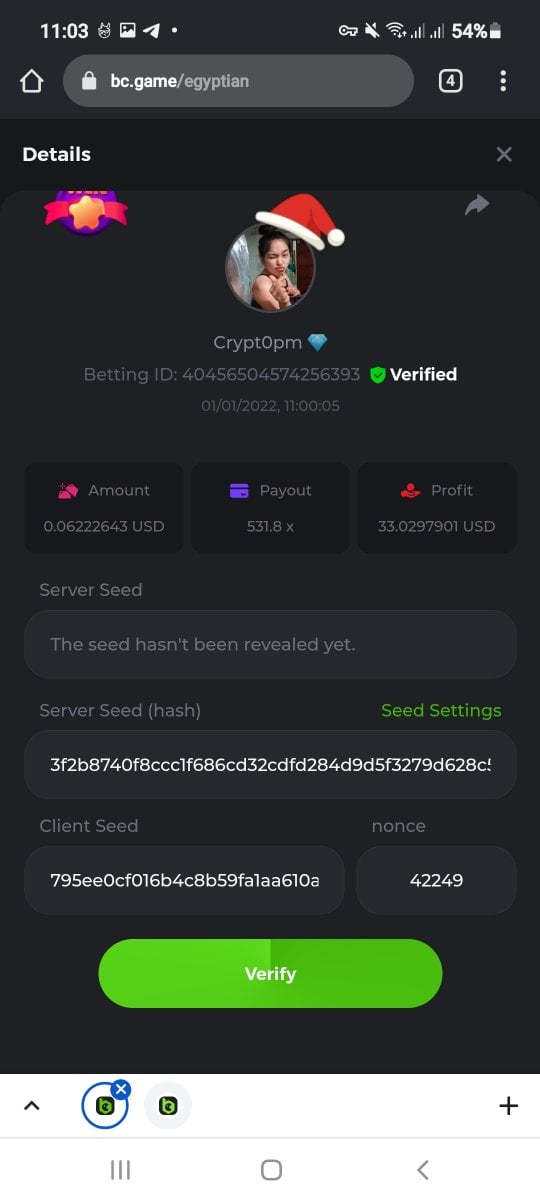Add a new tab with plus icon
Viewport: 540px width, 1200px height.
pyautogui.click(x=508, y=1105)
